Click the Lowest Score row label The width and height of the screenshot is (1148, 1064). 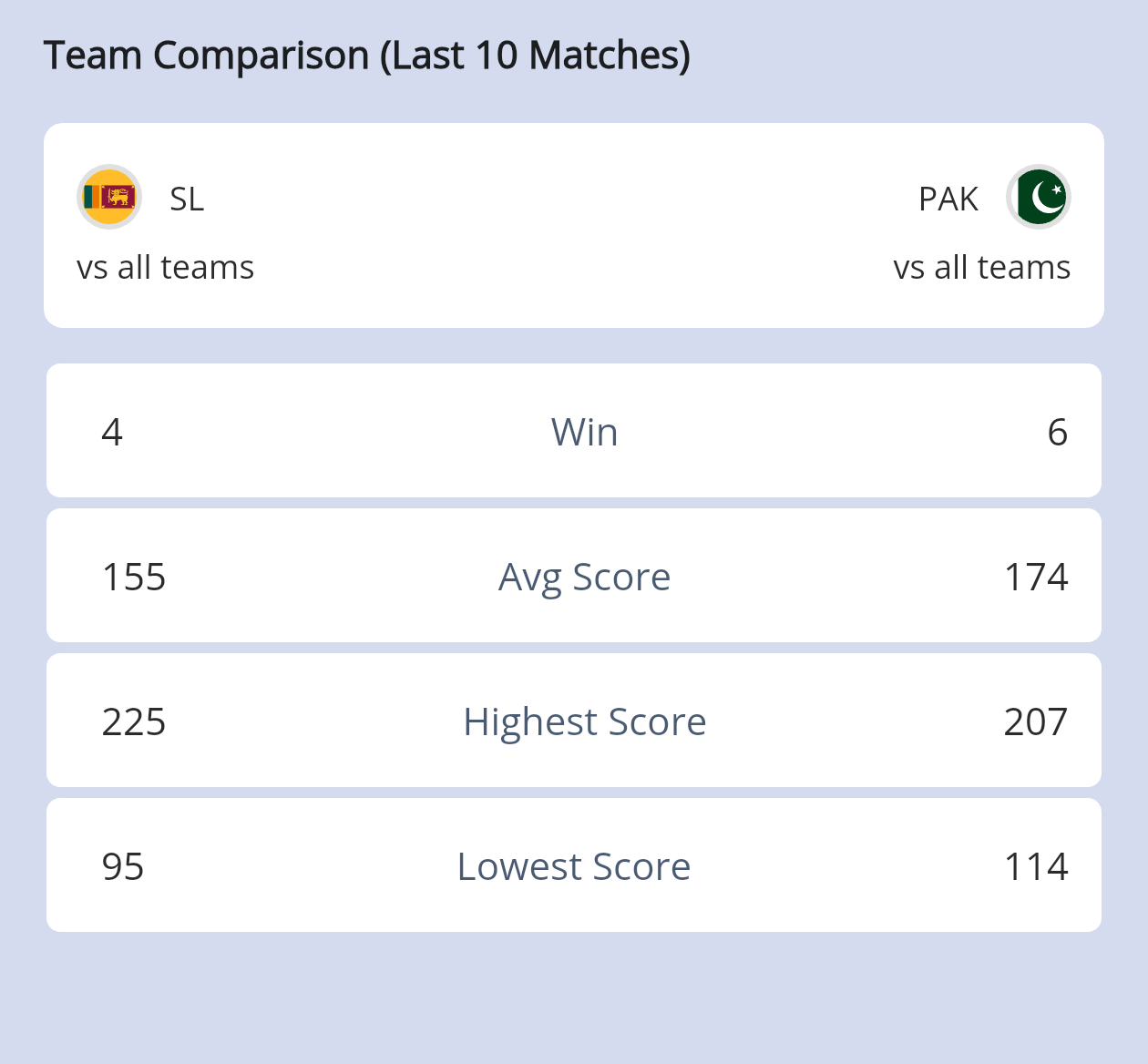[574, 866]
